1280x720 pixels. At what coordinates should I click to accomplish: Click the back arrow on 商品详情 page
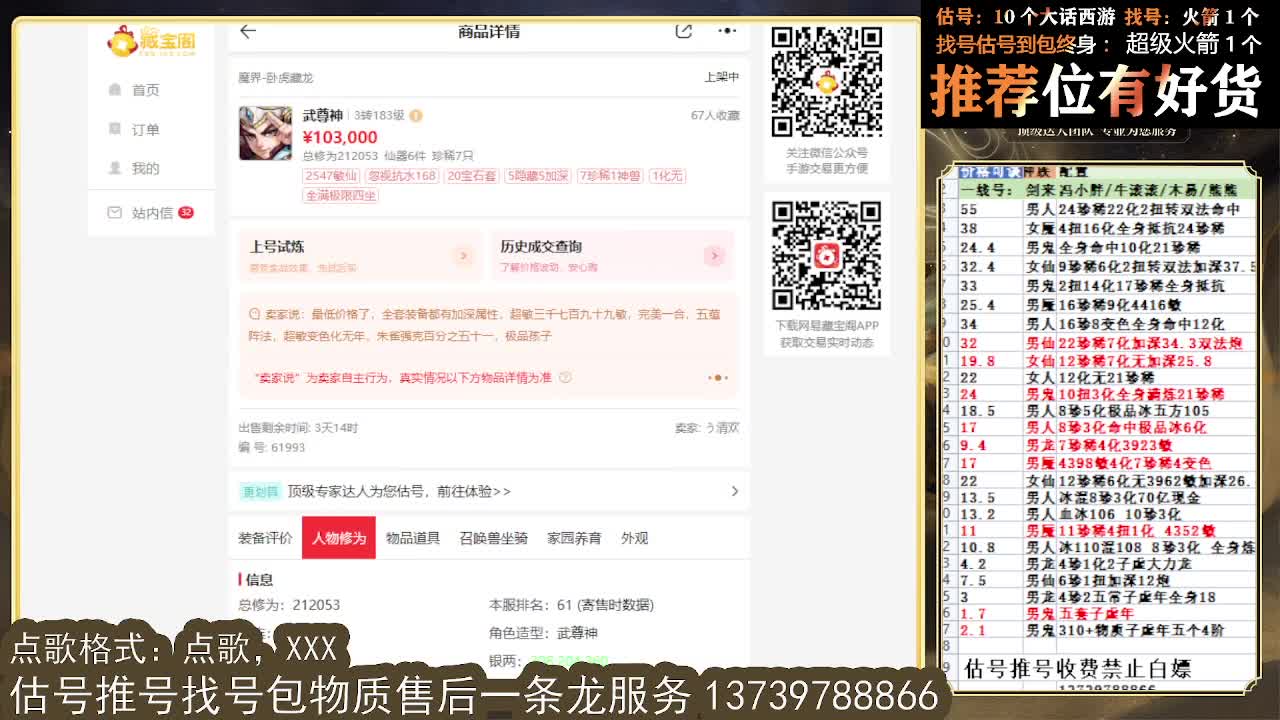[246, 31]
